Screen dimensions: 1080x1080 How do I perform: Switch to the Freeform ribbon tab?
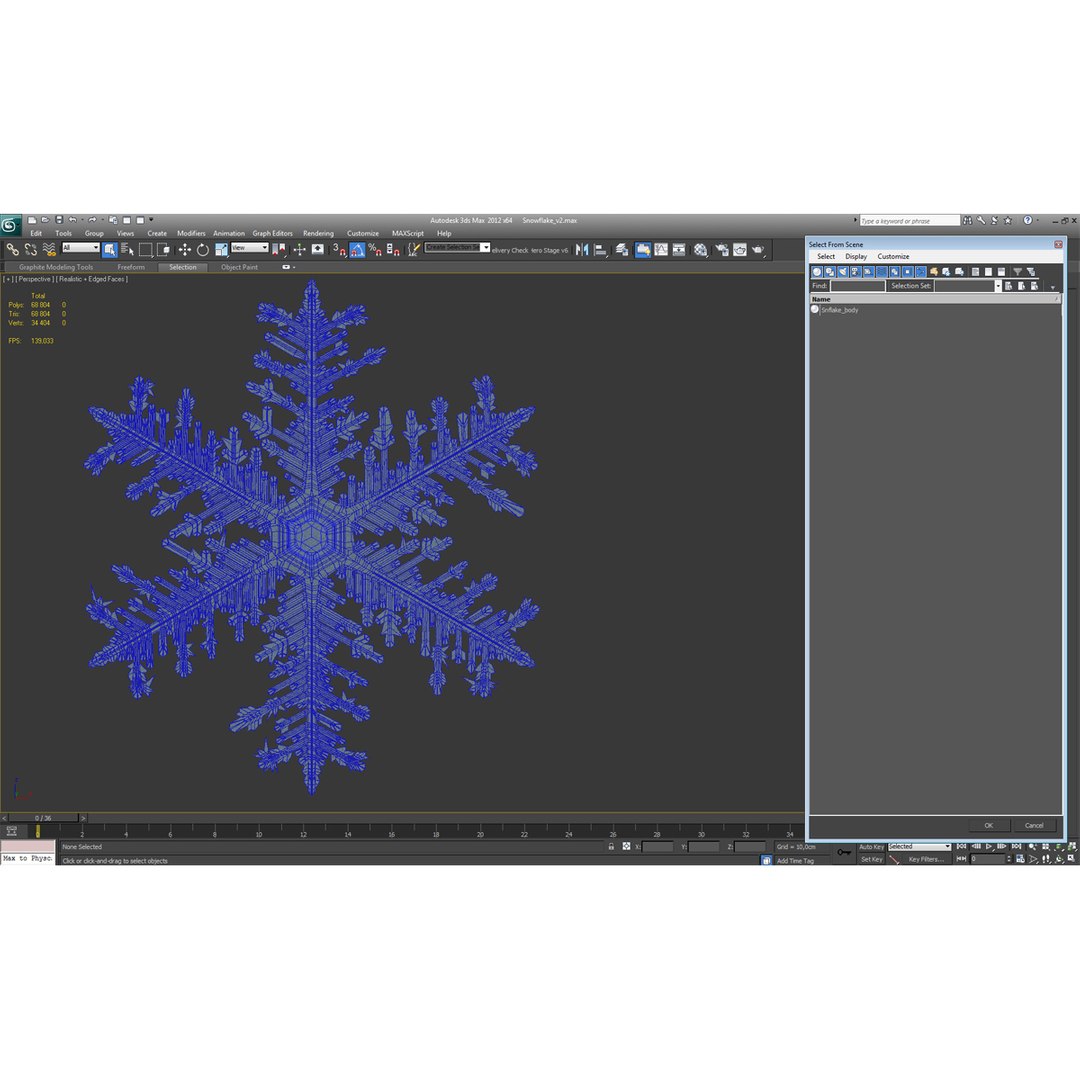click(x=131, y=267)
